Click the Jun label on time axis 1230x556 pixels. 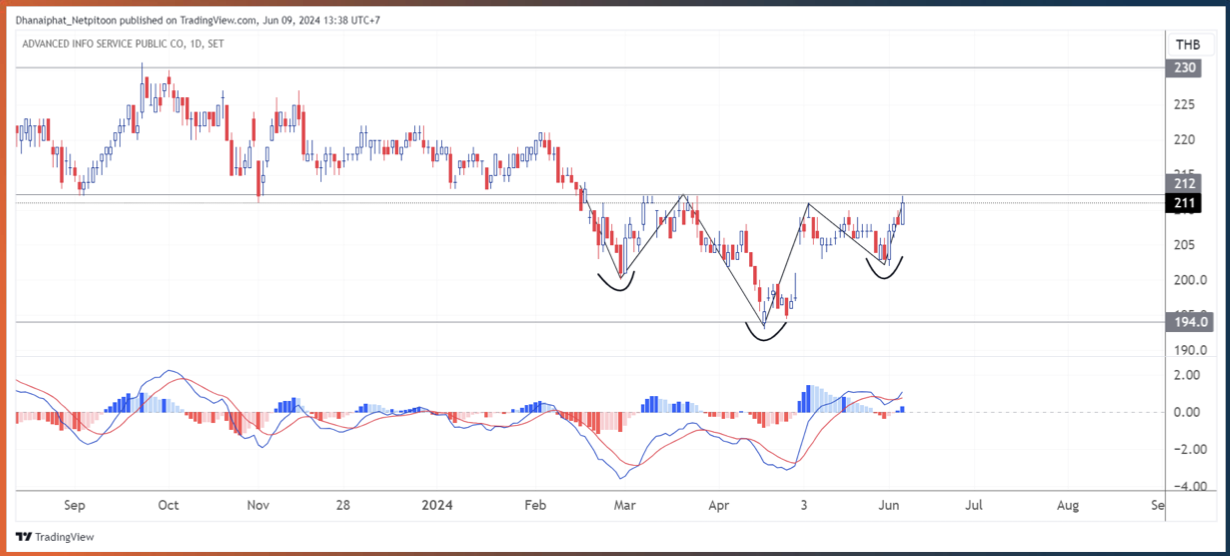(888, 506)
